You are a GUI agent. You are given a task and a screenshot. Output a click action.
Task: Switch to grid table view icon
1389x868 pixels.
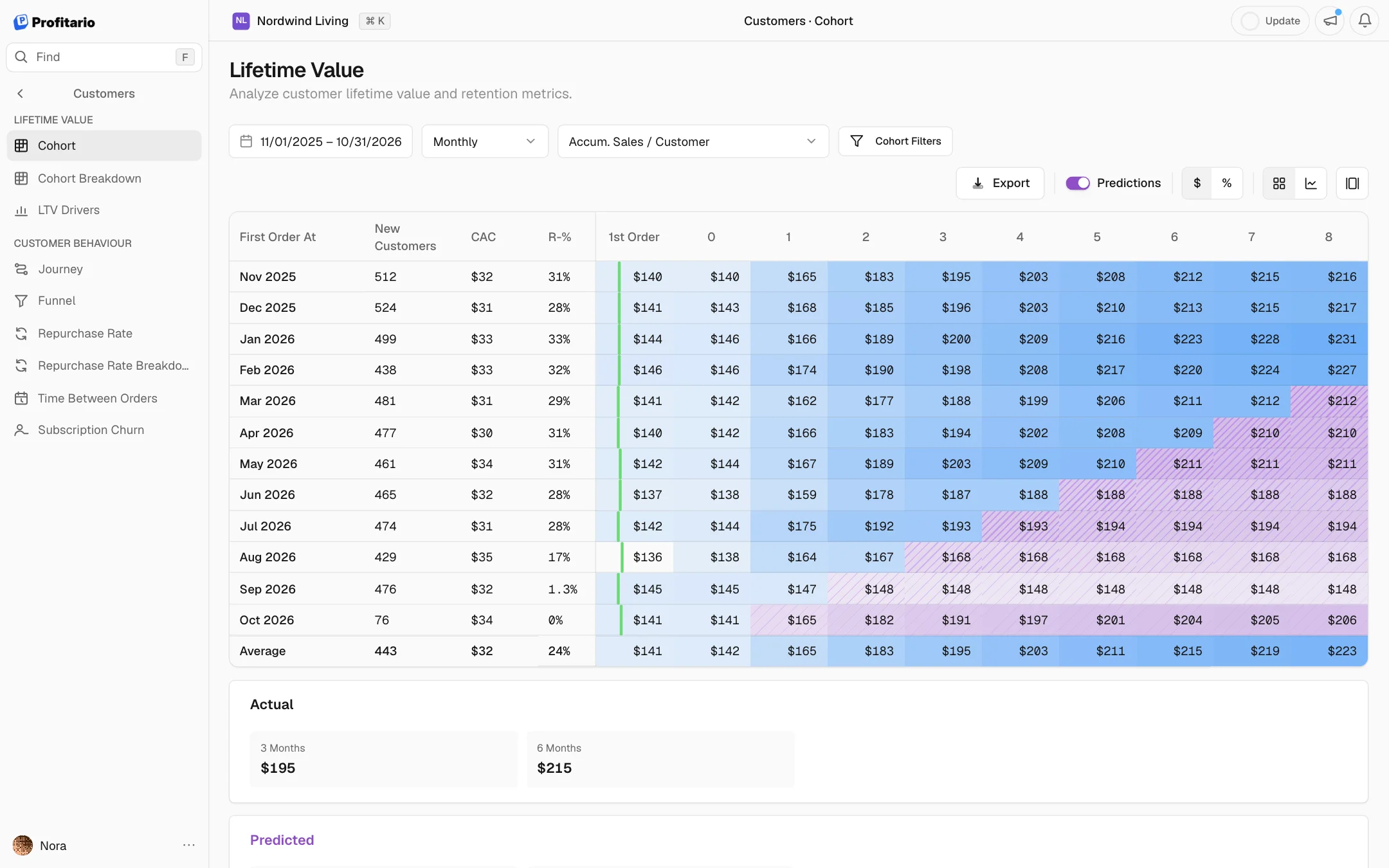[1279, 183]
